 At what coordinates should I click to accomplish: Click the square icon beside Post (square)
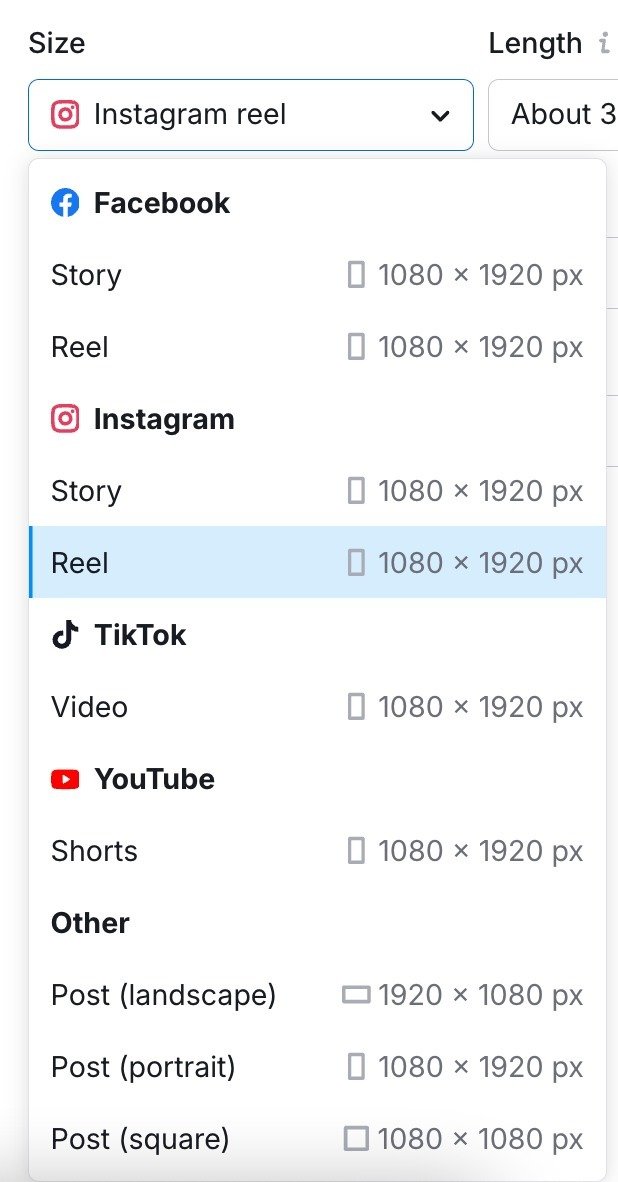357,1138
